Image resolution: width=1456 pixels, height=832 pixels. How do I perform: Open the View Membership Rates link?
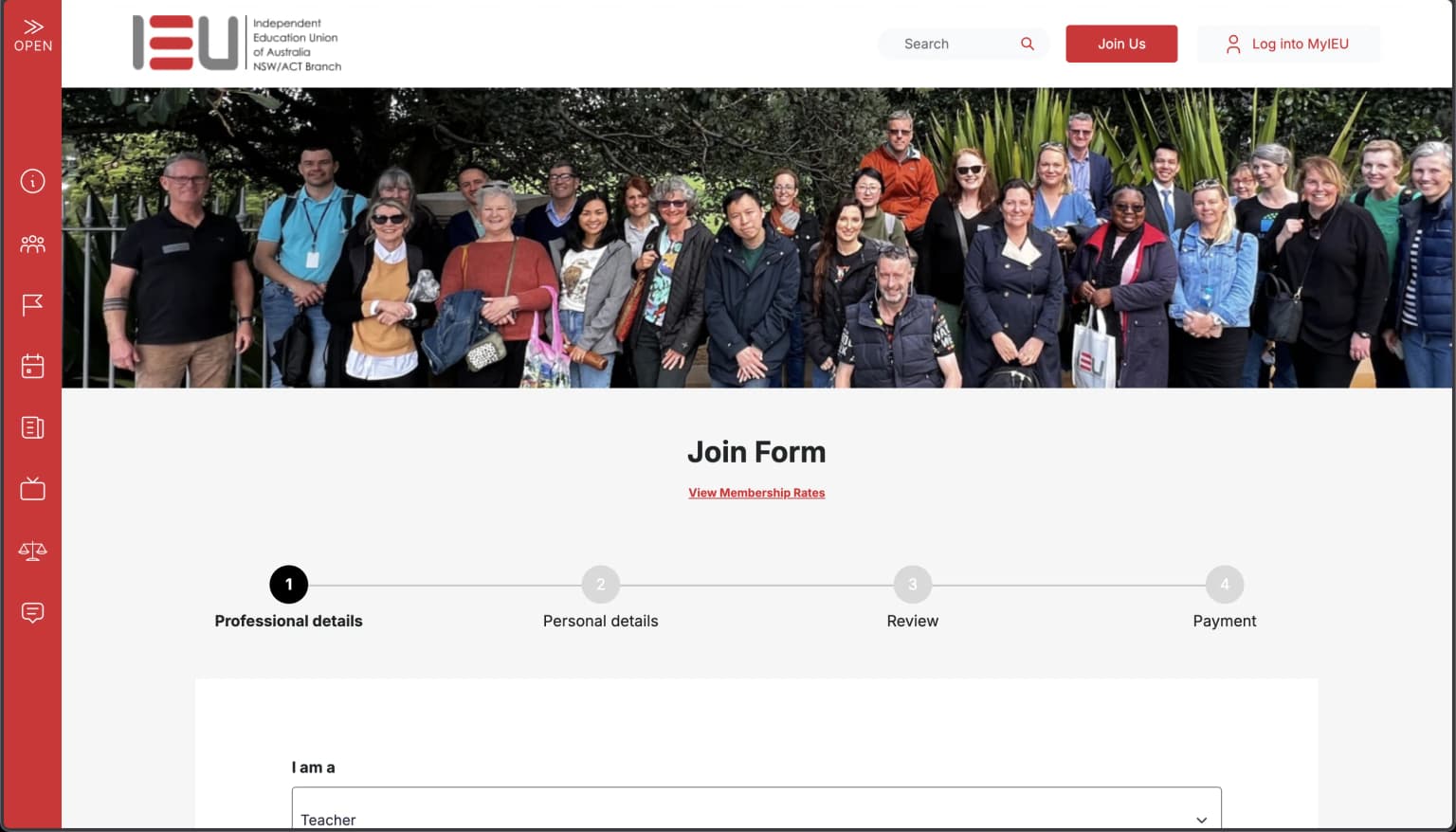756,493
